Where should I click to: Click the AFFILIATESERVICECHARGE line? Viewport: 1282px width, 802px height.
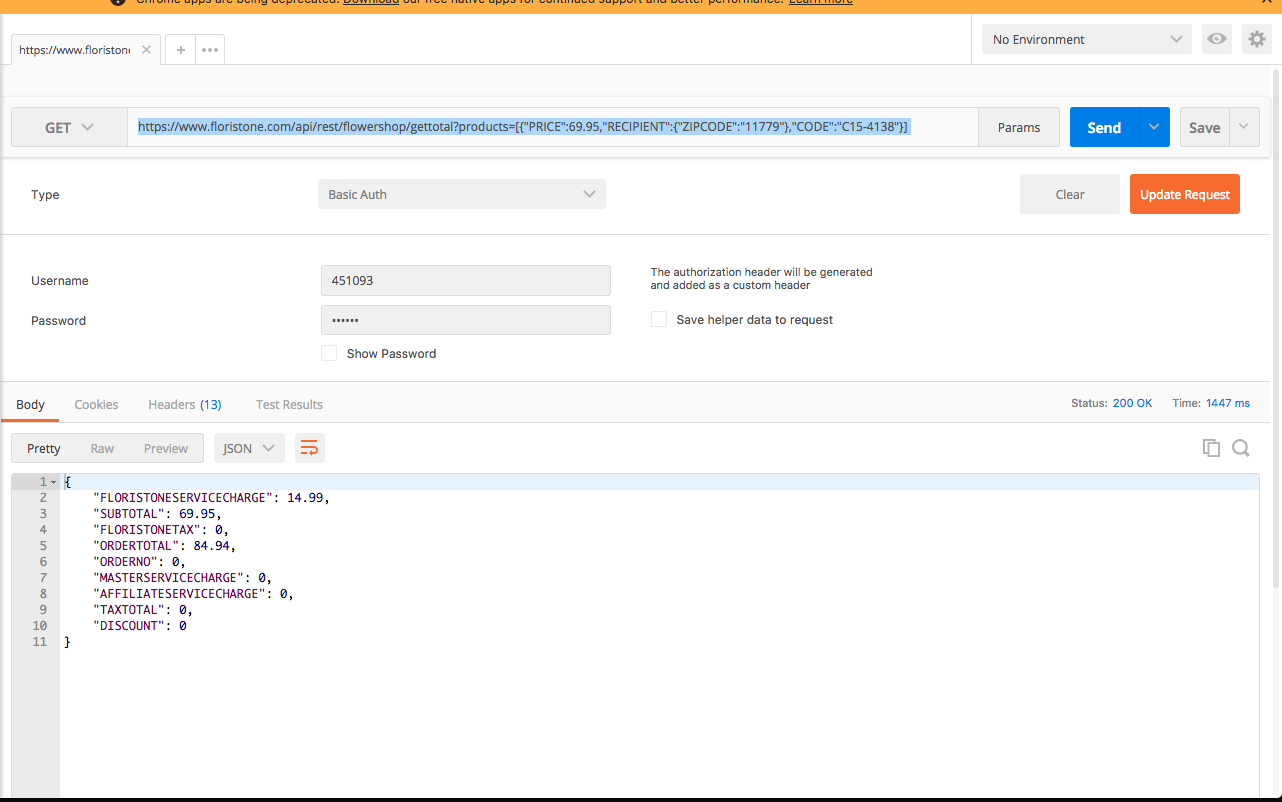coord(193,593)
